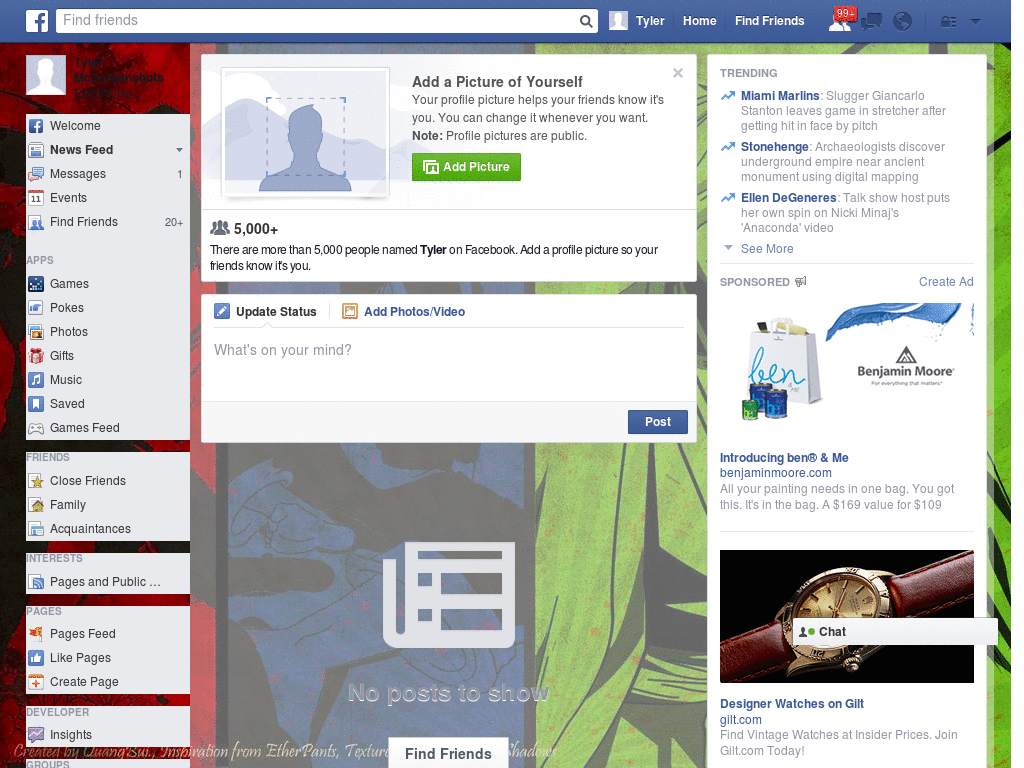The image size is (1024, 768).
Task: Click the Family house icon
Action: pyautogui.click(x=36, y=505)
